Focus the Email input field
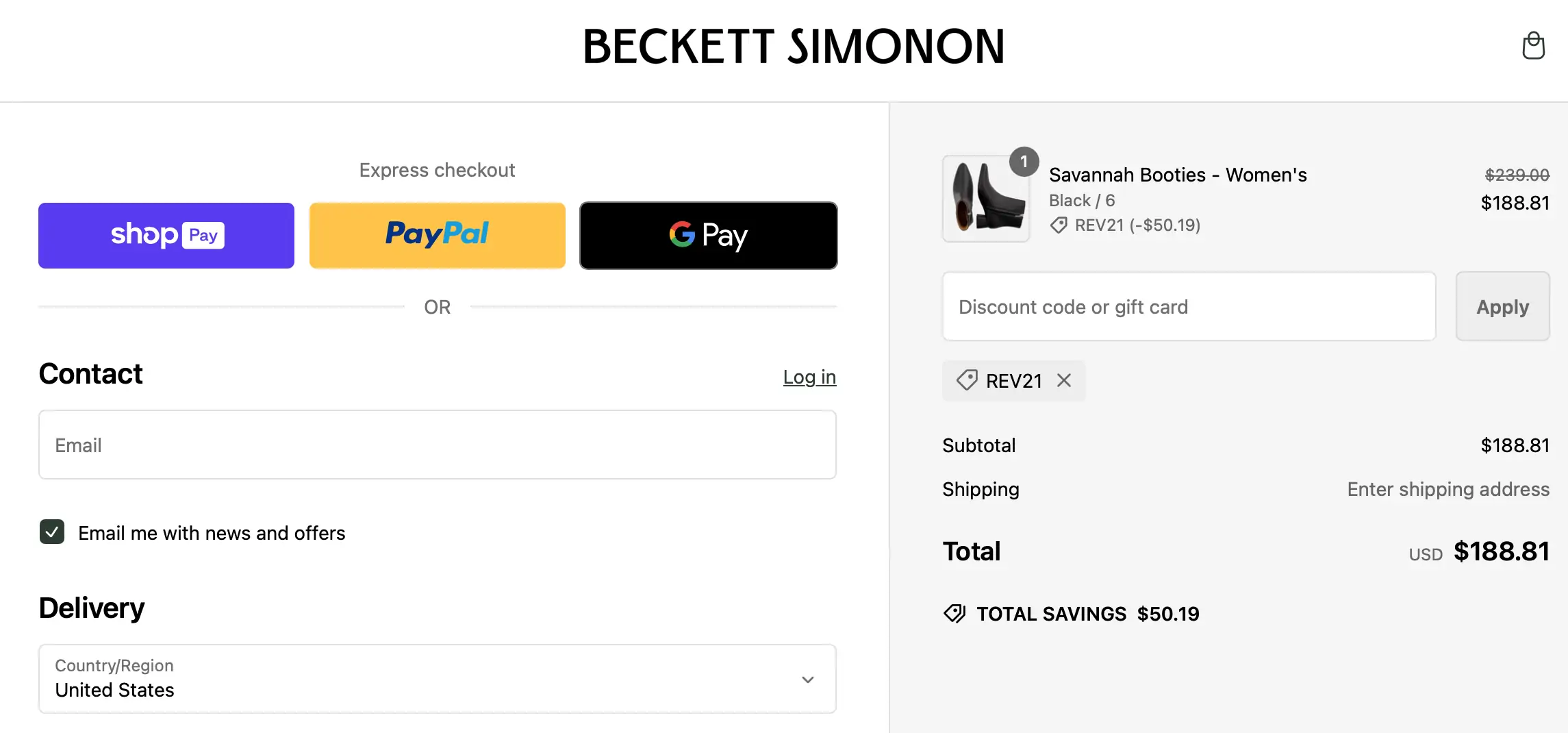Screen dimensions: 1568x733 click(x=438, y=445)
